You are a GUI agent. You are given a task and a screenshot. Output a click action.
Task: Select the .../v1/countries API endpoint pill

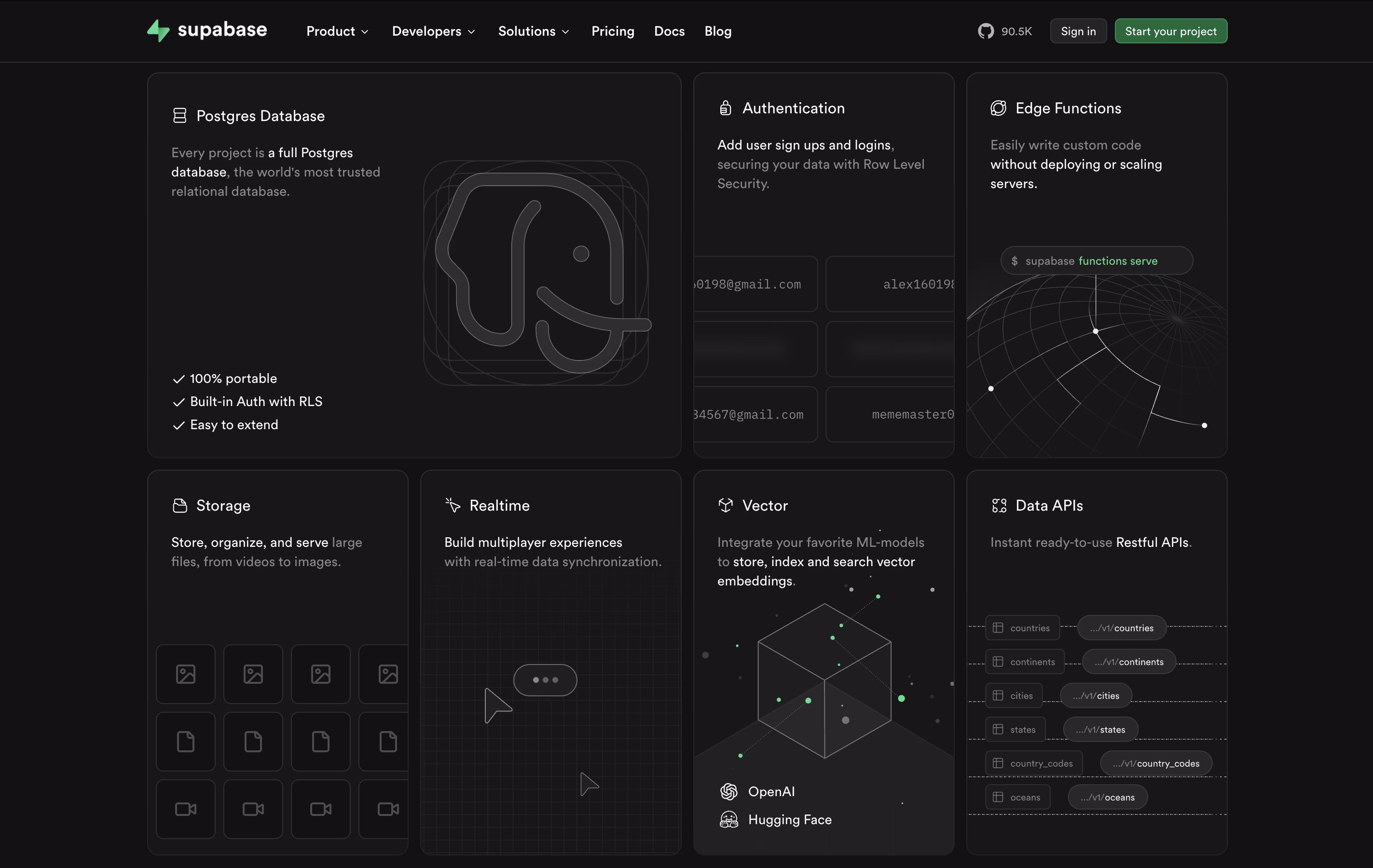tap(1121, 627)
